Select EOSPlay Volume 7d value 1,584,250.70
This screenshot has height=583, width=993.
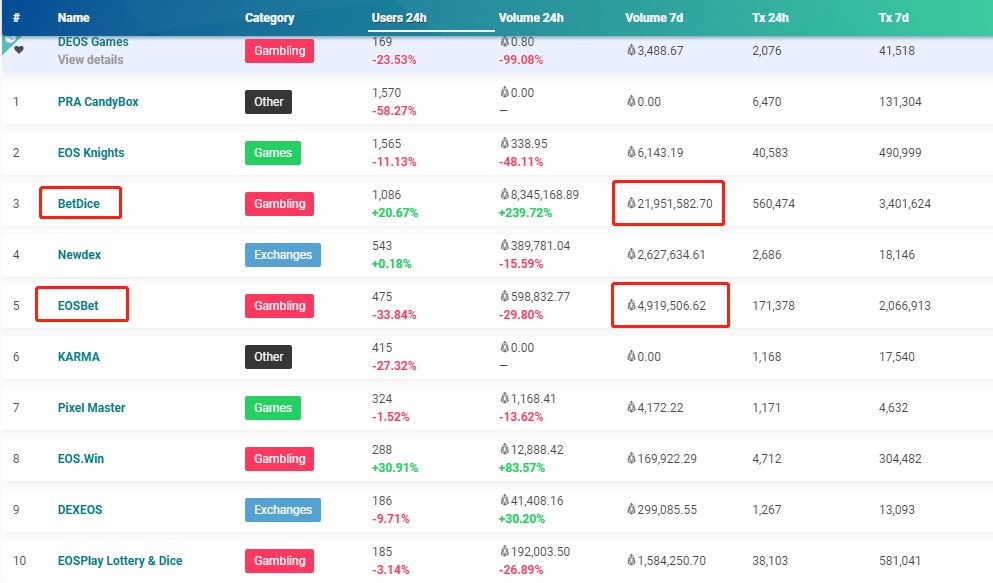coord(666,561)
